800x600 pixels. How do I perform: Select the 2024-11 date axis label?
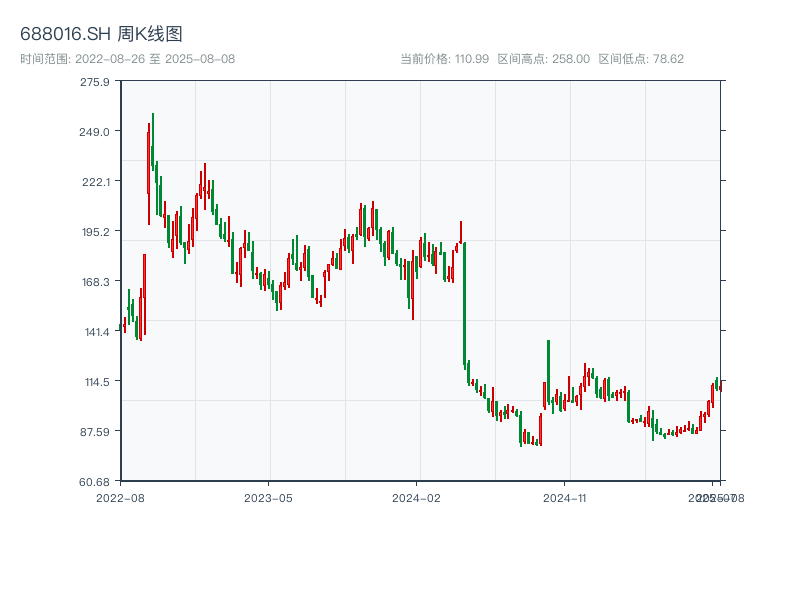(x=565, y=497)
